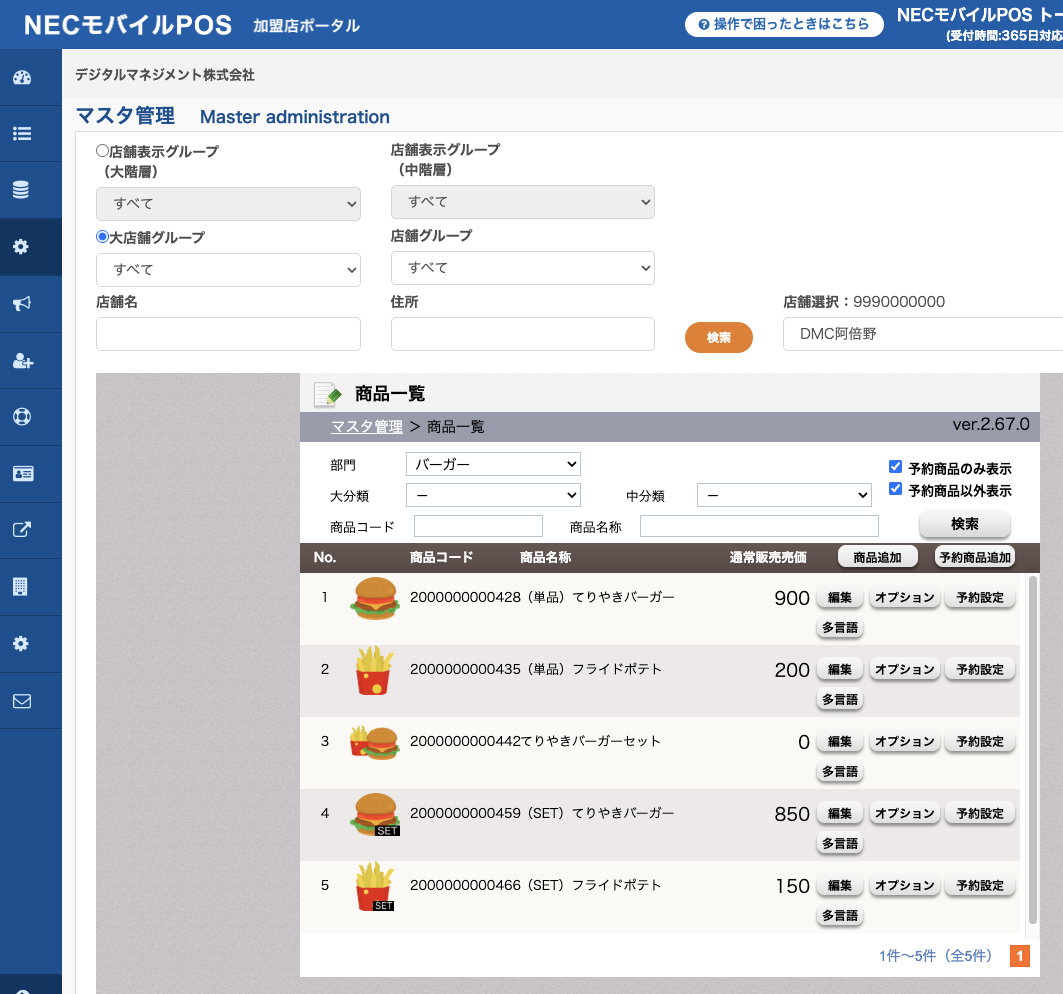Click the megaphone announcement icon

coord(22,303)
